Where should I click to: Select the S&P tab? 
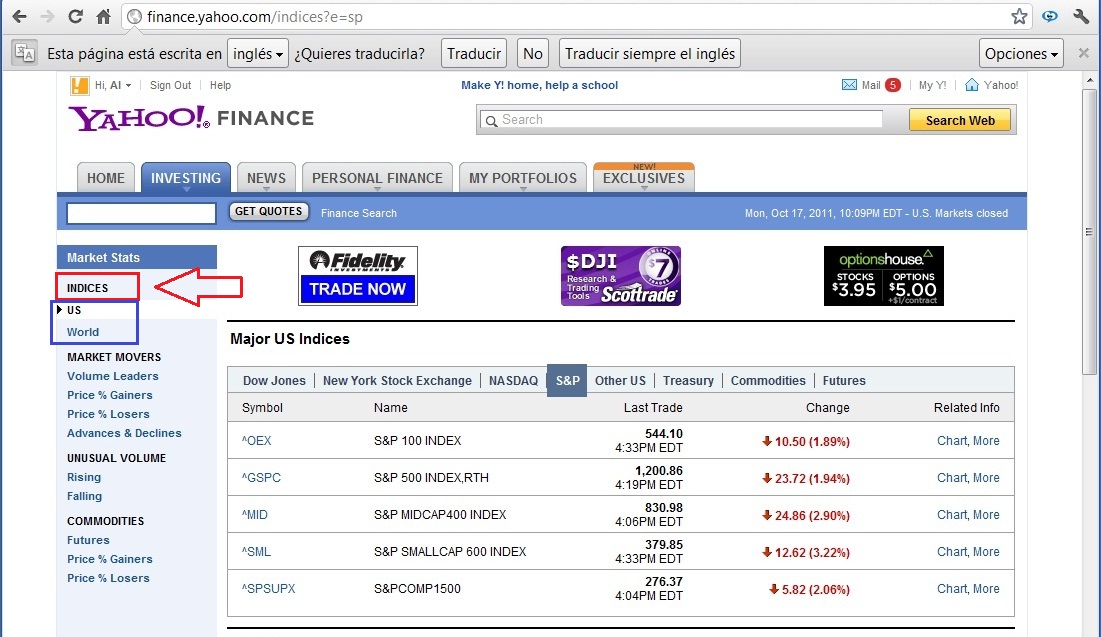567,381
